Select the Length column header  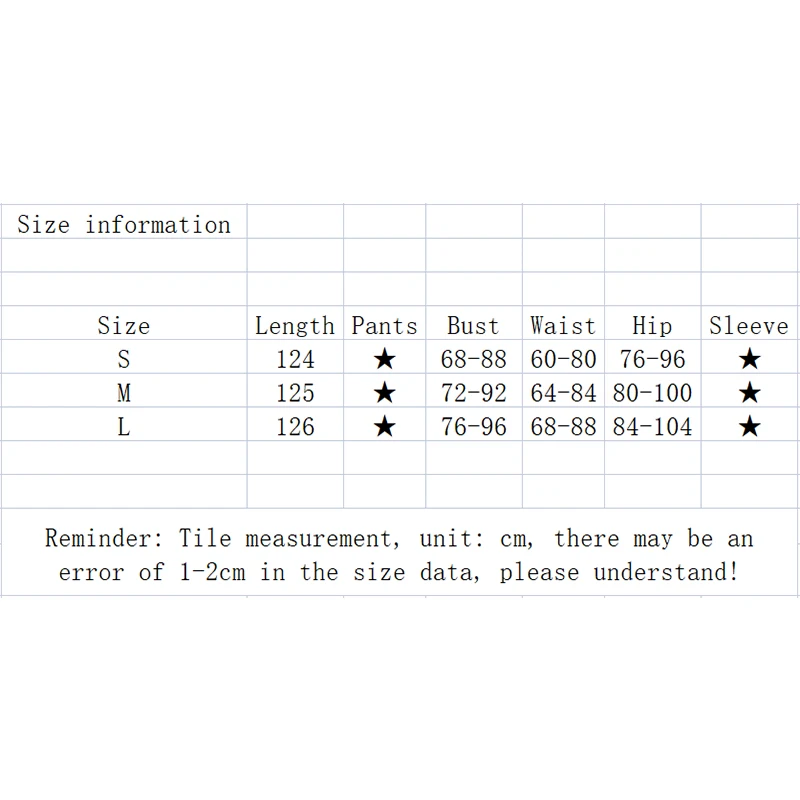click(295, 326)
